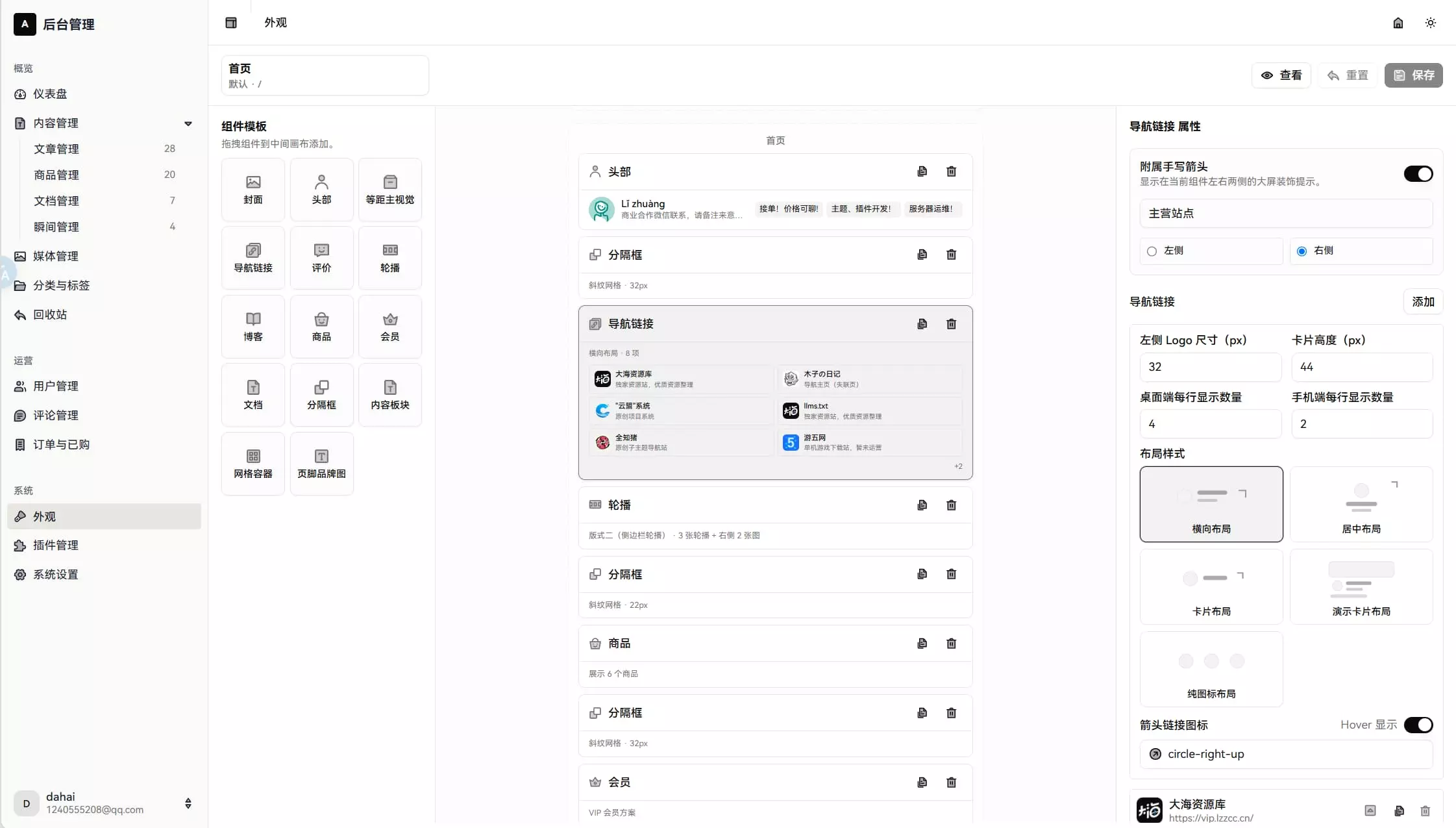Open 文章管理 in sidebar
Viewport: 1456px width, 828px height.
click(x=104, y=149)
